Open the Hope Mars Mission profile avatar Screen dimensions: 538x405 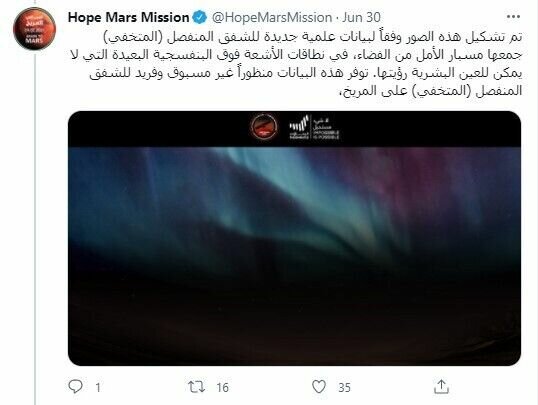pos(34,28)
